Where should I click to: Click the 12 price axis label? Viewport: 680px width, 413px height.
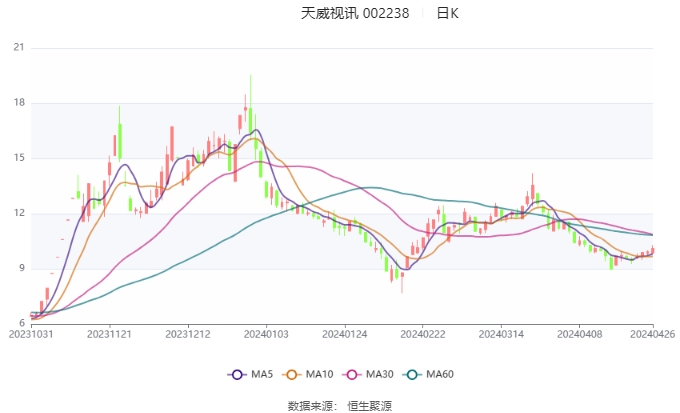(19, 213)
